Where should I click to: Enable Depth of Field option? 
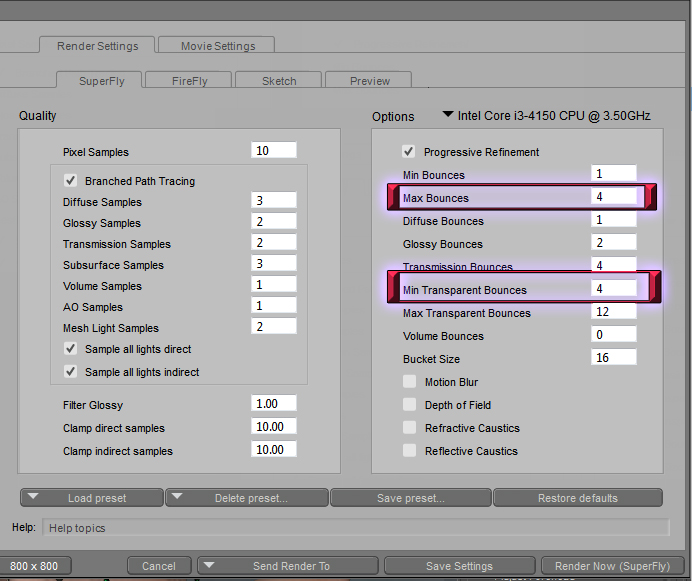(x=409, y=405)
